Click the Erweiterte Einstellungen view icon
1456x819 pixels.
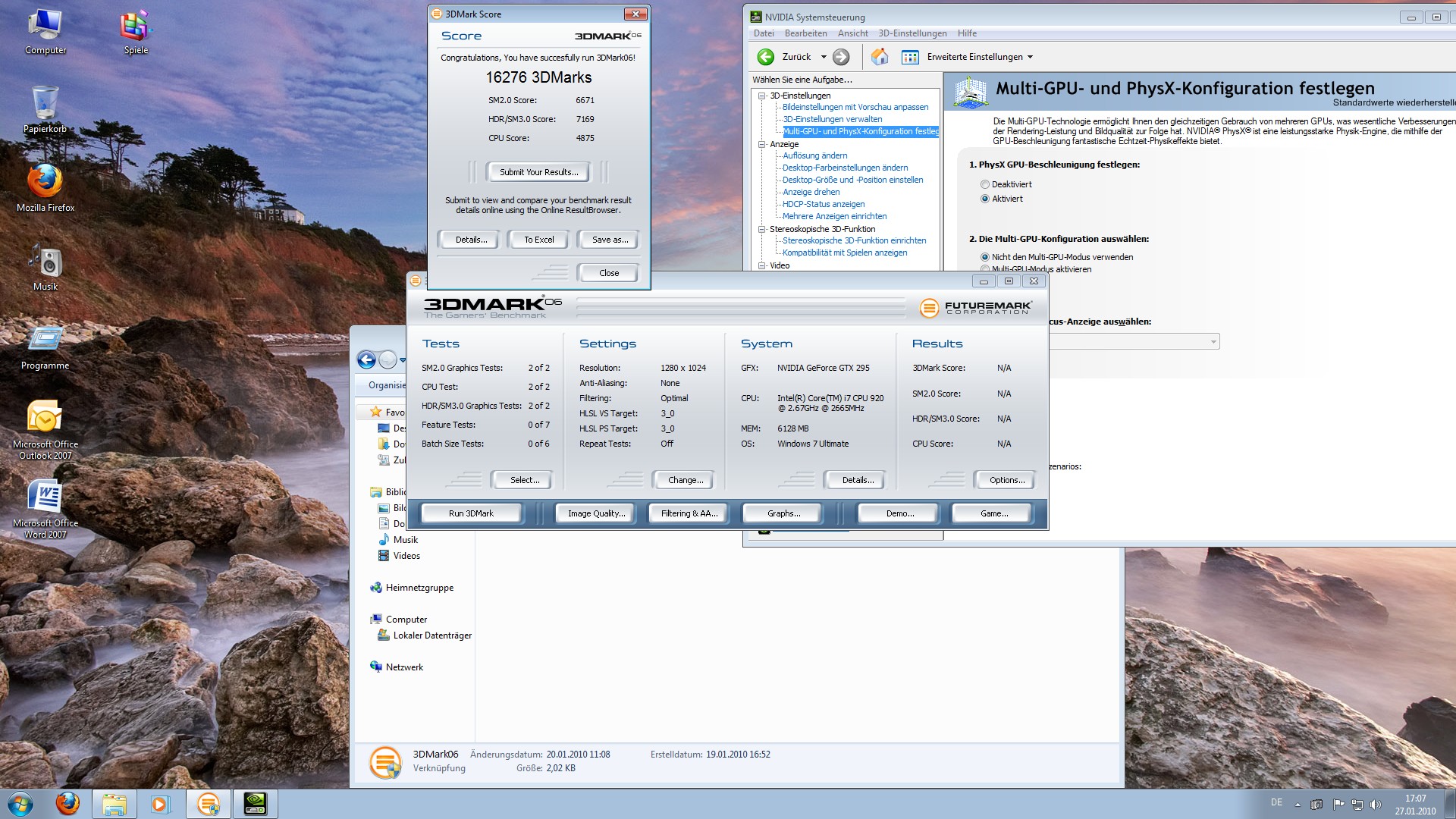[x=910, y=57]
